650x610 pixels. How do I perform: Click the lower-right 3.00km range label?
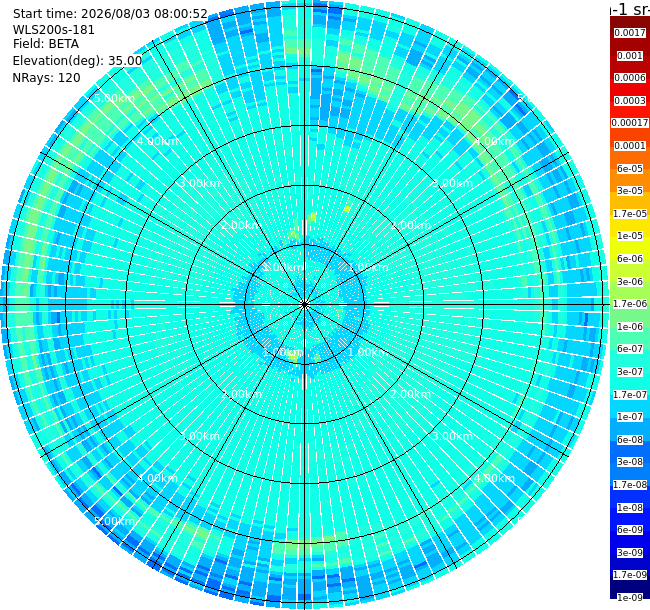coord(452,436)
